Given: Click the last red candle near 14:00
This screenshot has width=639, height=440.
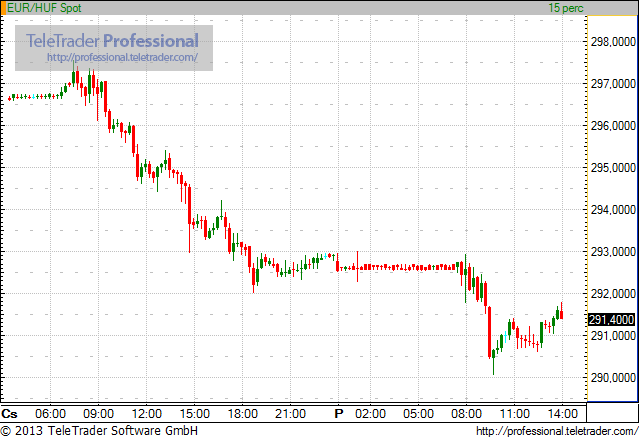Looking at the screenshot, I should pos(562,313).
